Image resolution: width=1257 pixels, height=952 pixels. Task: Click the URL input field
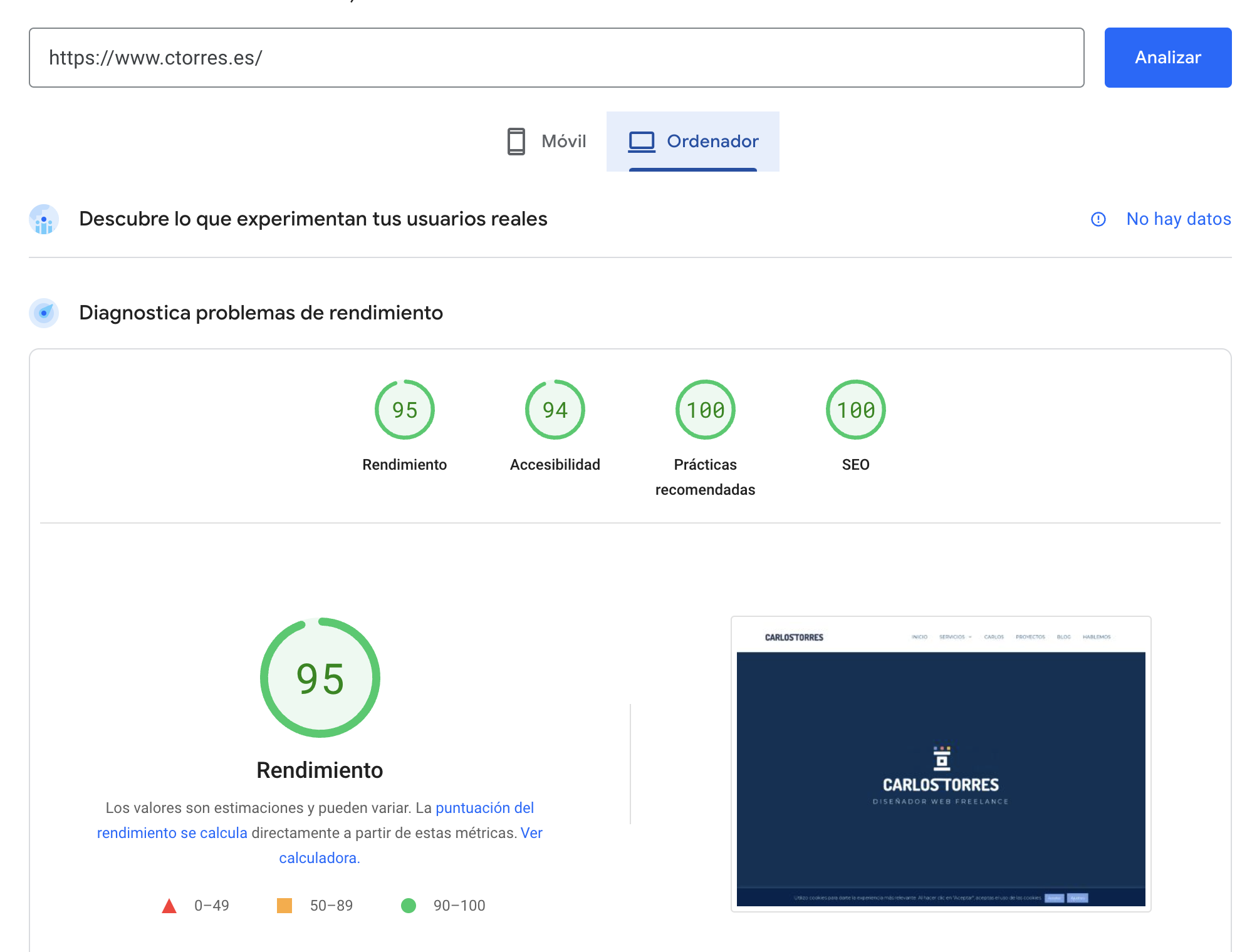556,58
